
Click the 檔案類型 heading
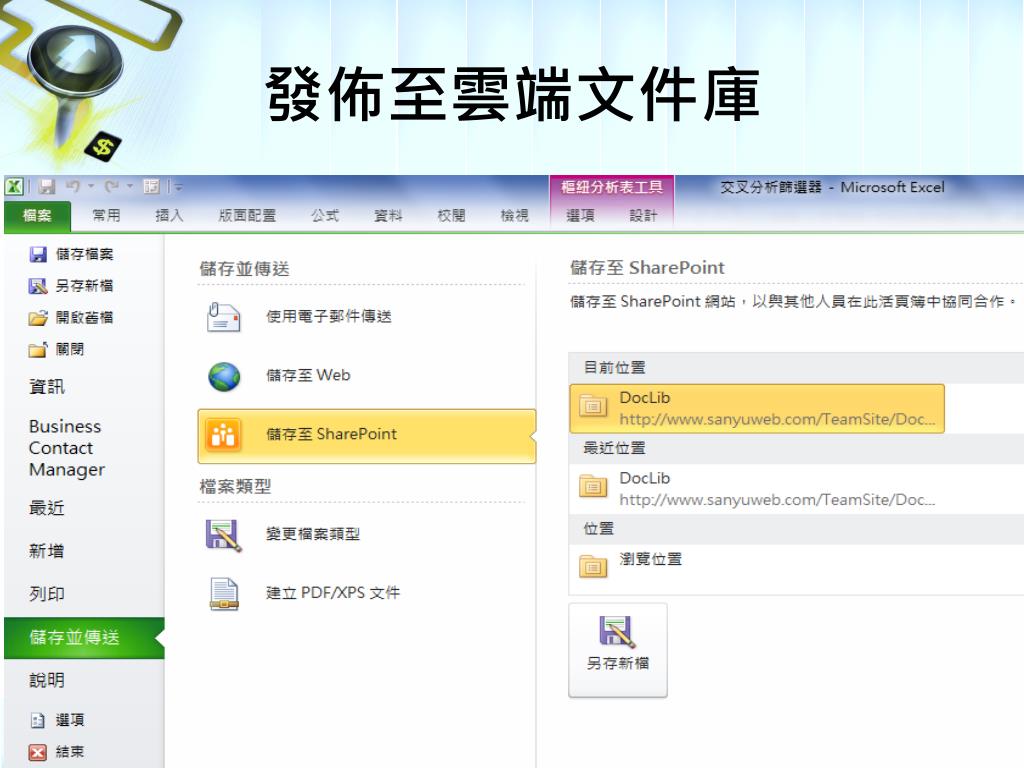pyautogui.click(x=235, y=487)
